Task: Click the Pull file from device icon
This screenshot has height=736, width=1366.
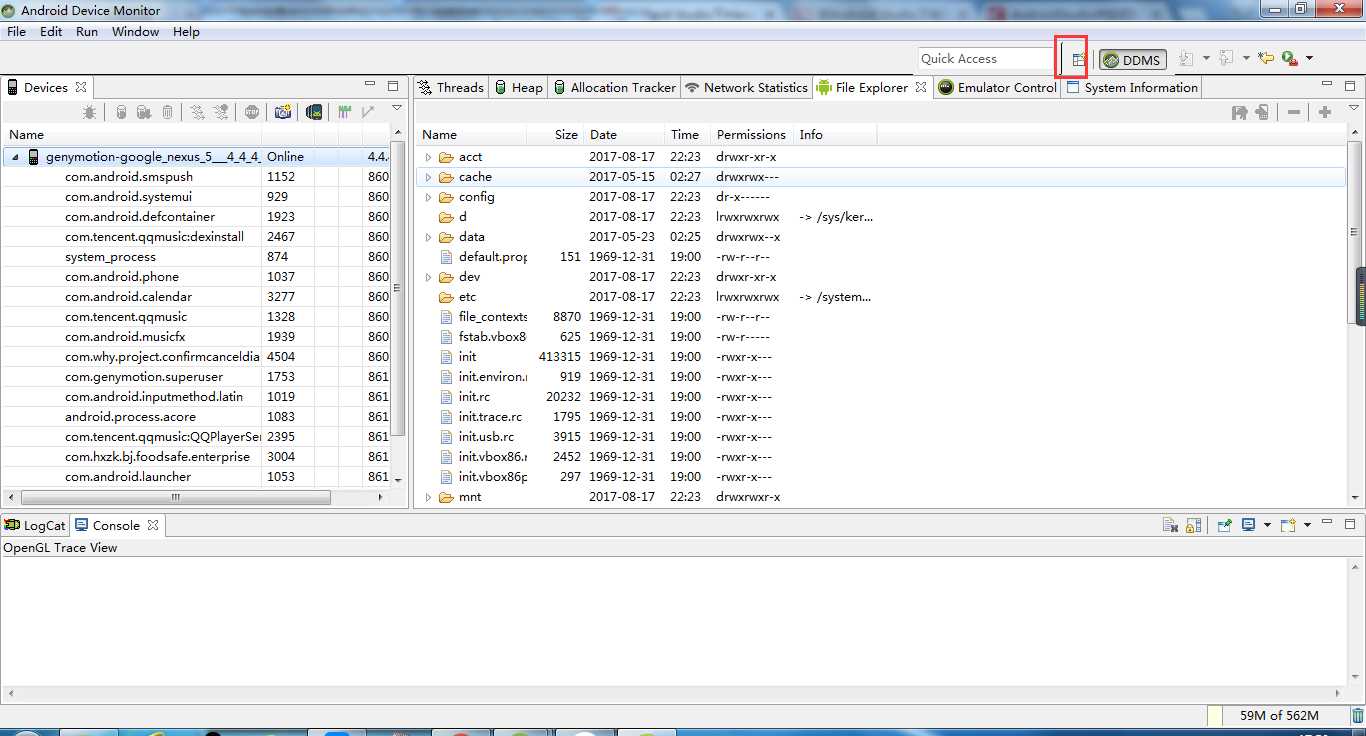Action: click(x=1239, y=112)
